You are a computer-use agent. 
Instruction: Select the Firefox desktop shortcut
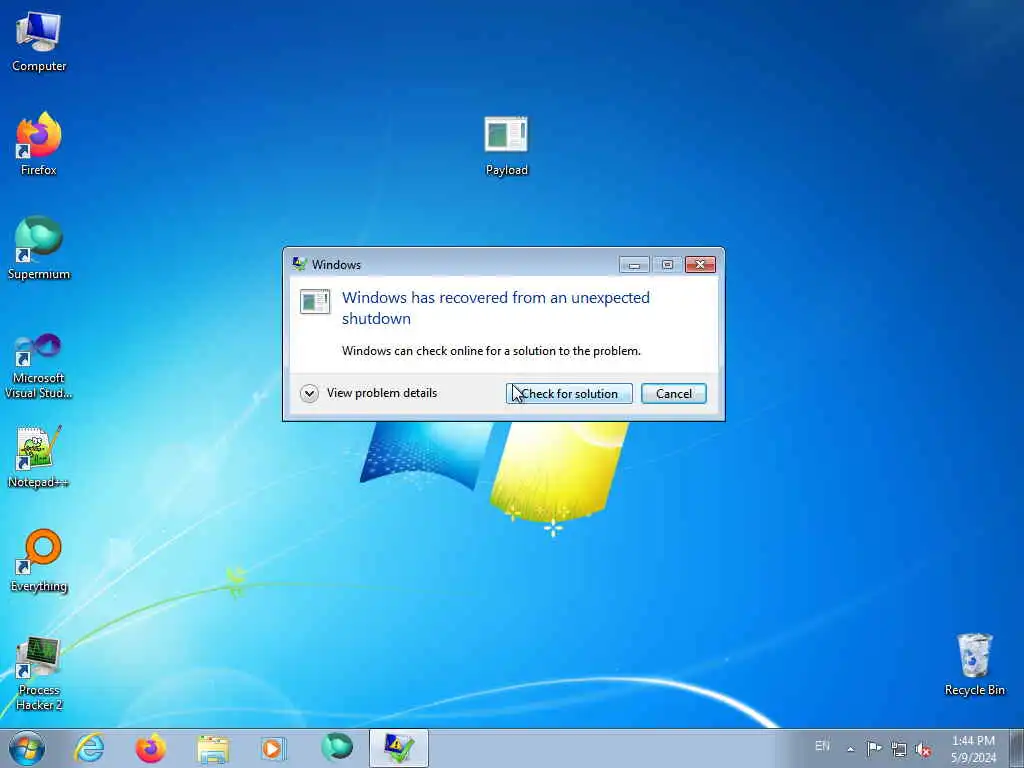(x=39, y=144)
